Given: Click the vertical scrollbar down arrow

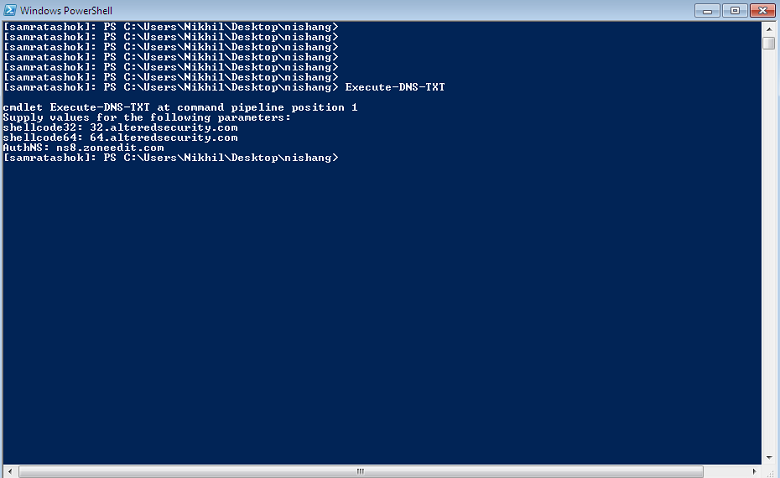Looking at the screenshot, I should pyautogui.click(x=768, y=457).
